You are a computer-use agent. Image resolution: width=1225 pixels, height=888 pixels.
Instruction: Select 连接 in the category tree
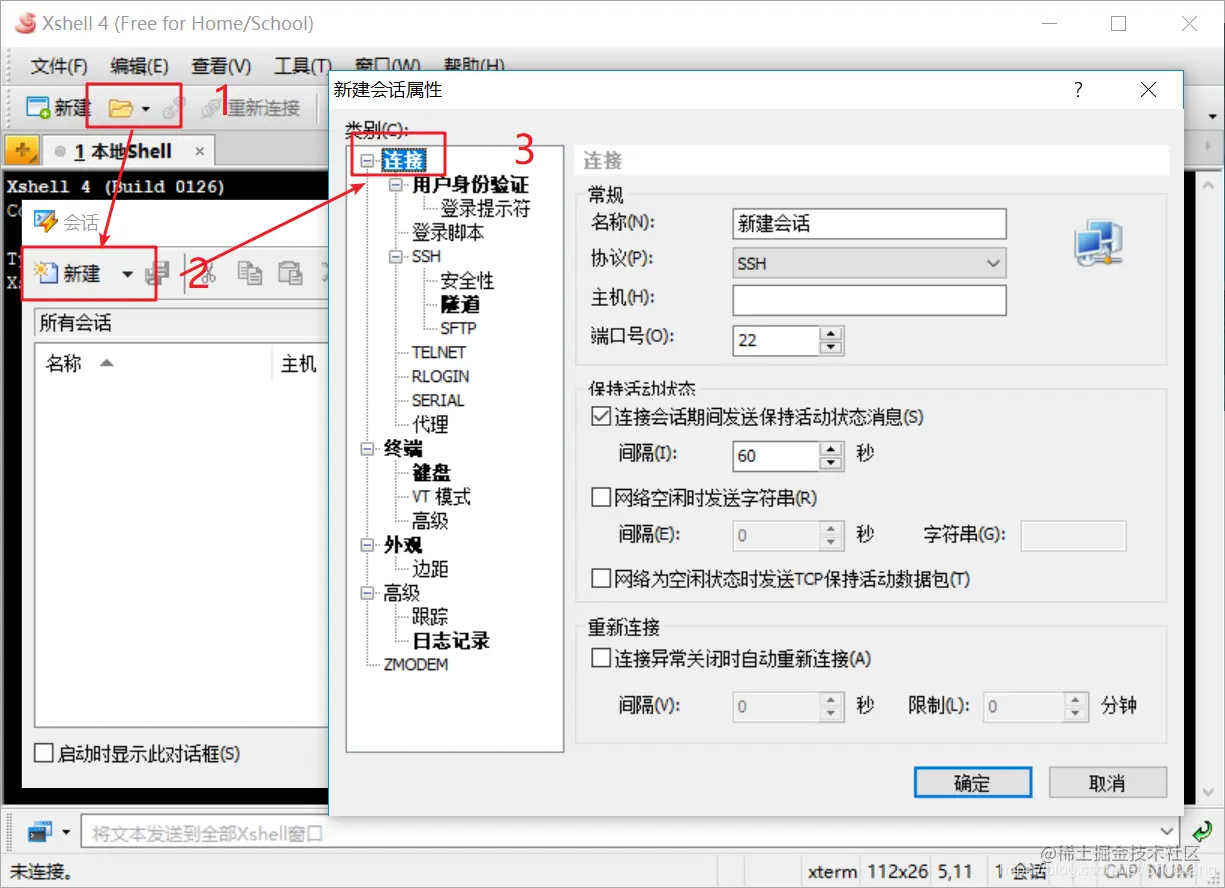(x=404, y=161)
